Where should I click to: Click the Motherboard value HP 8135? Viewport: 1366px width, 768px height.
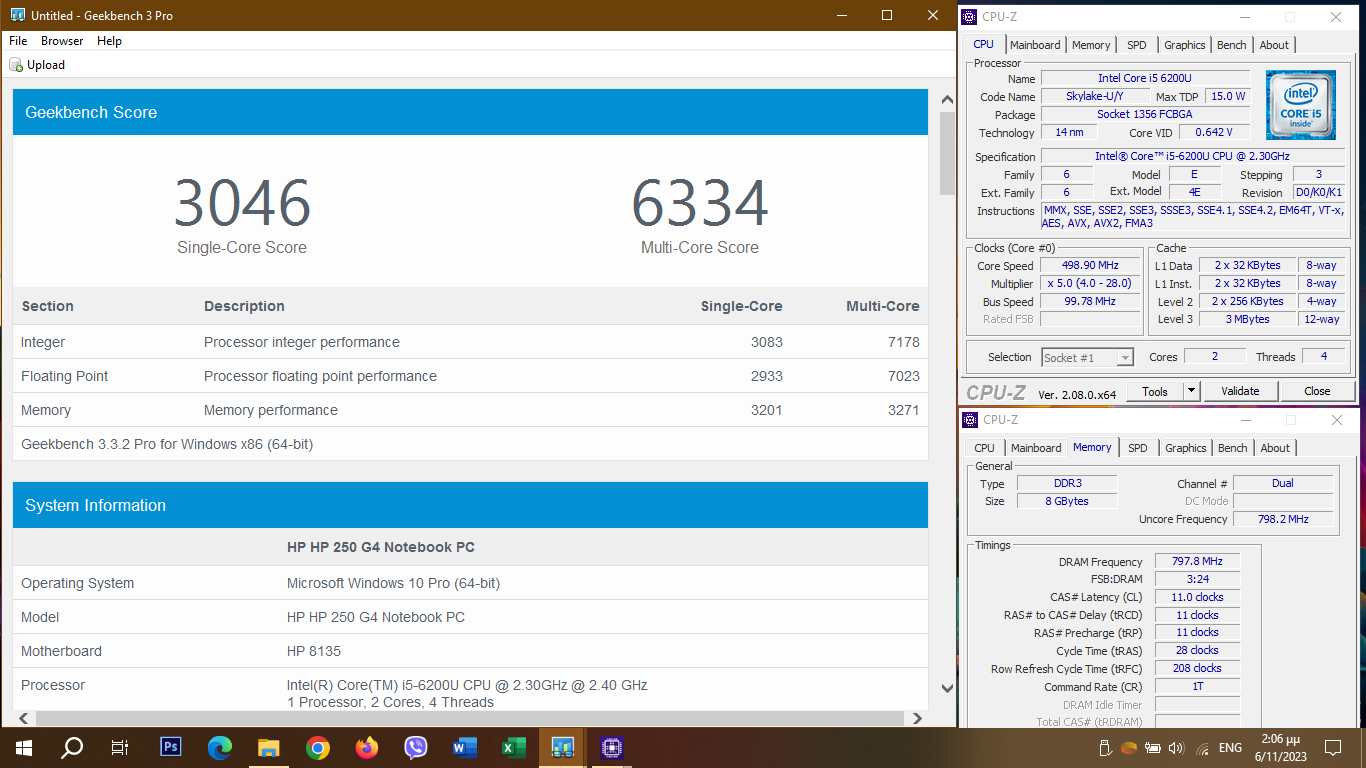314,651
